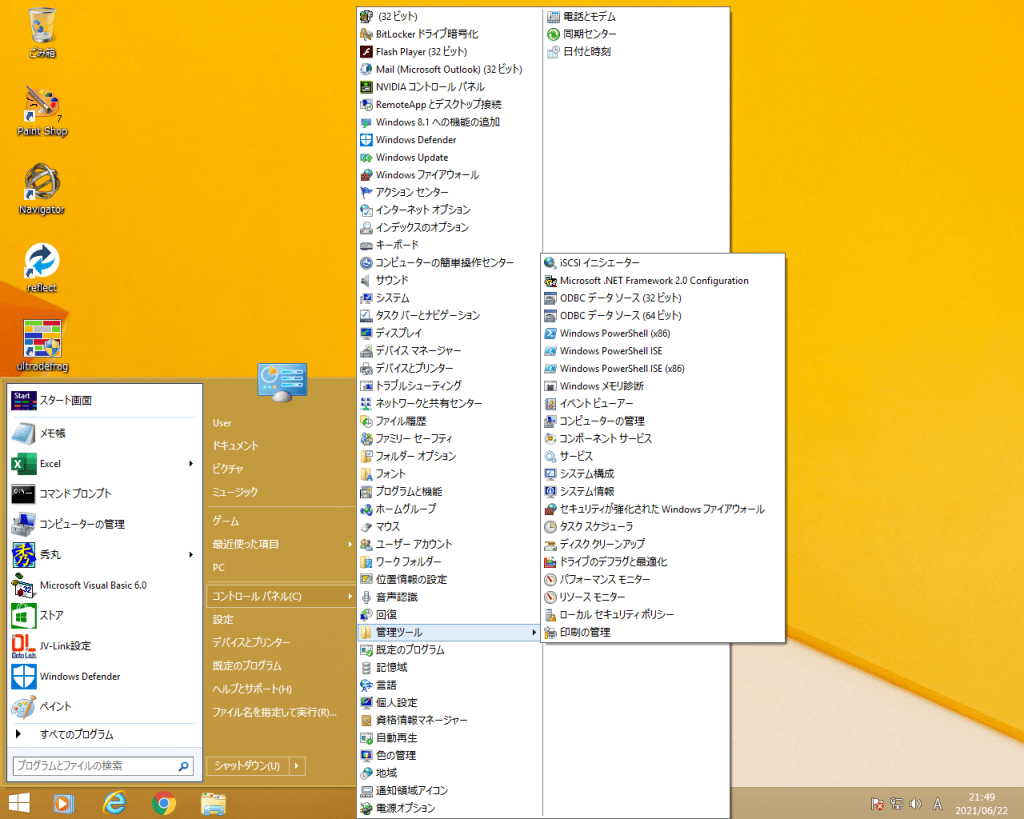
Task: Click the network tray icon
Action: (x=897, y=804)
